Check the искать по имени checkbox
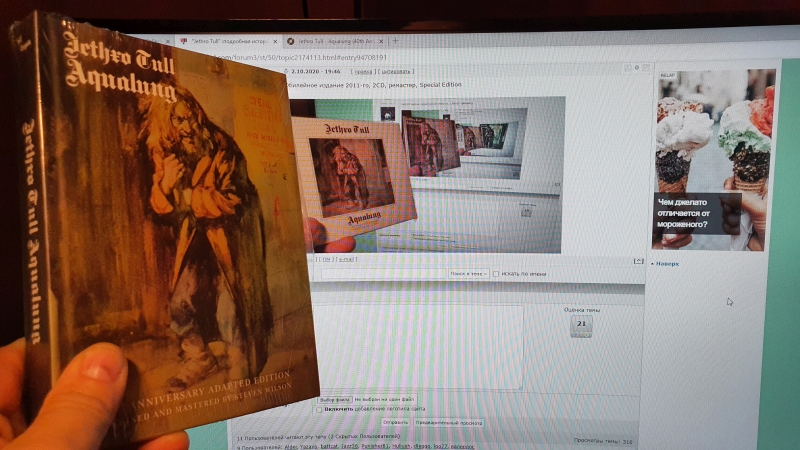The image size is (800, 450). click(x=495, y=274)
